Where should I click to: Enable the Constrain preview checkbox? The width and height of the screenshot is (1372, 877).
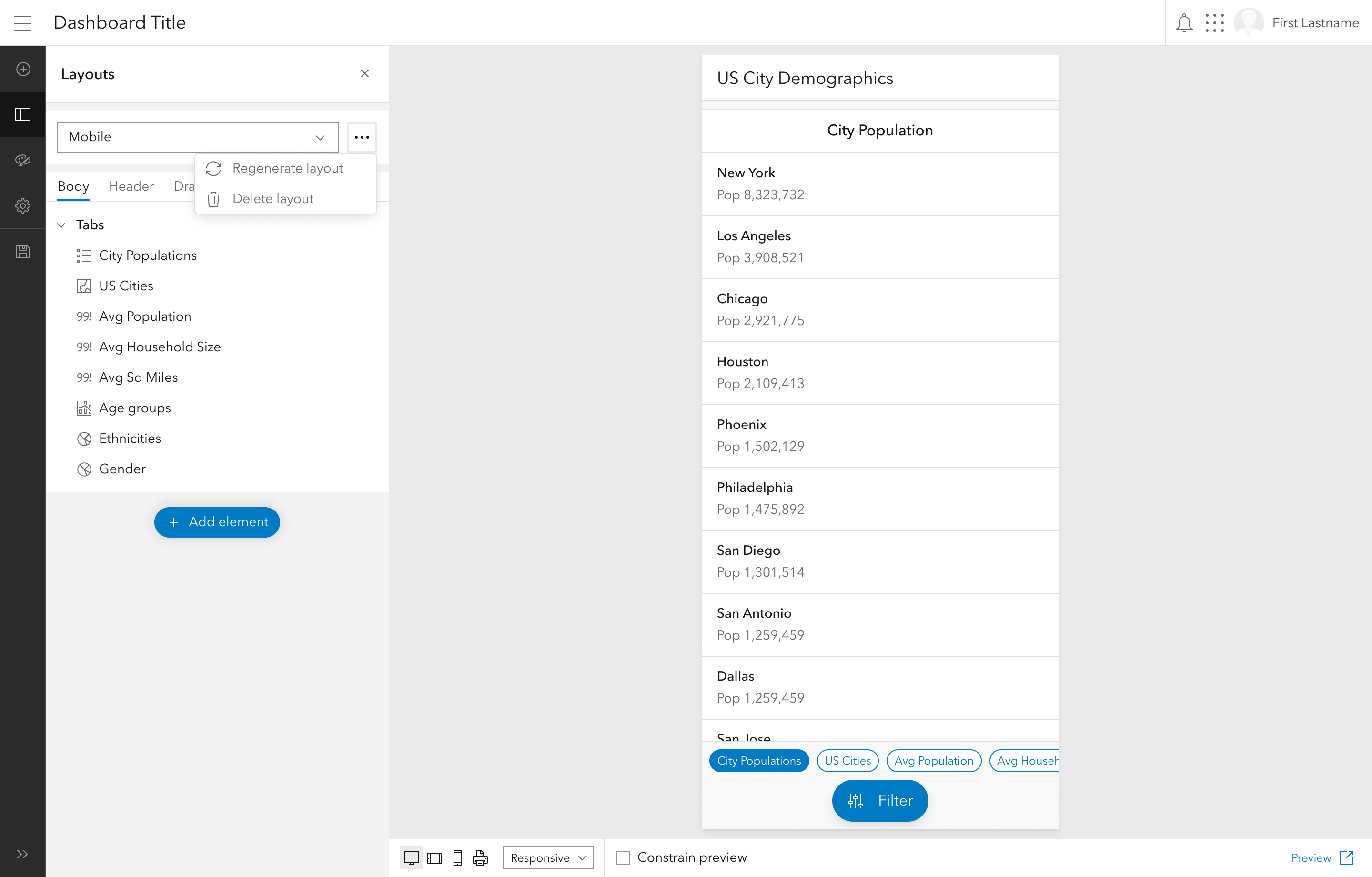[623, 857]
